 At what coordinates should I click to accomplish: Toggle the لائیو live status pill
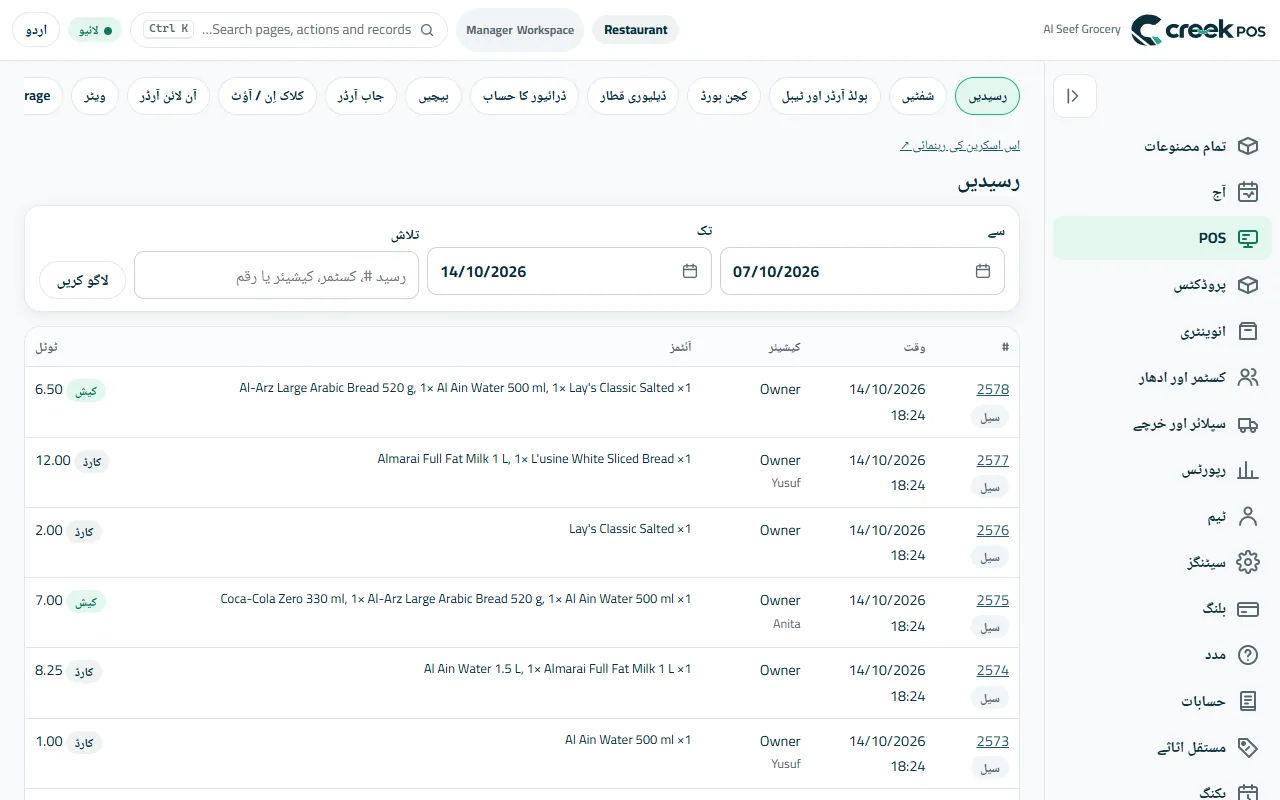(95, 30)
